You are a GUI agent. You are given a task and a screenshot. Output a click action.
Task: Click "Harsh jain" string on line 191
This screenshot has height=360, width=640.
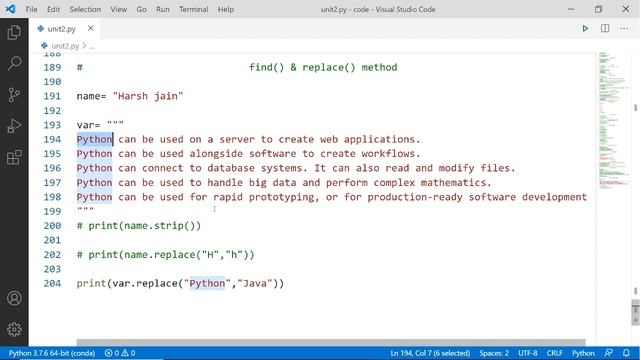(148, 96)
